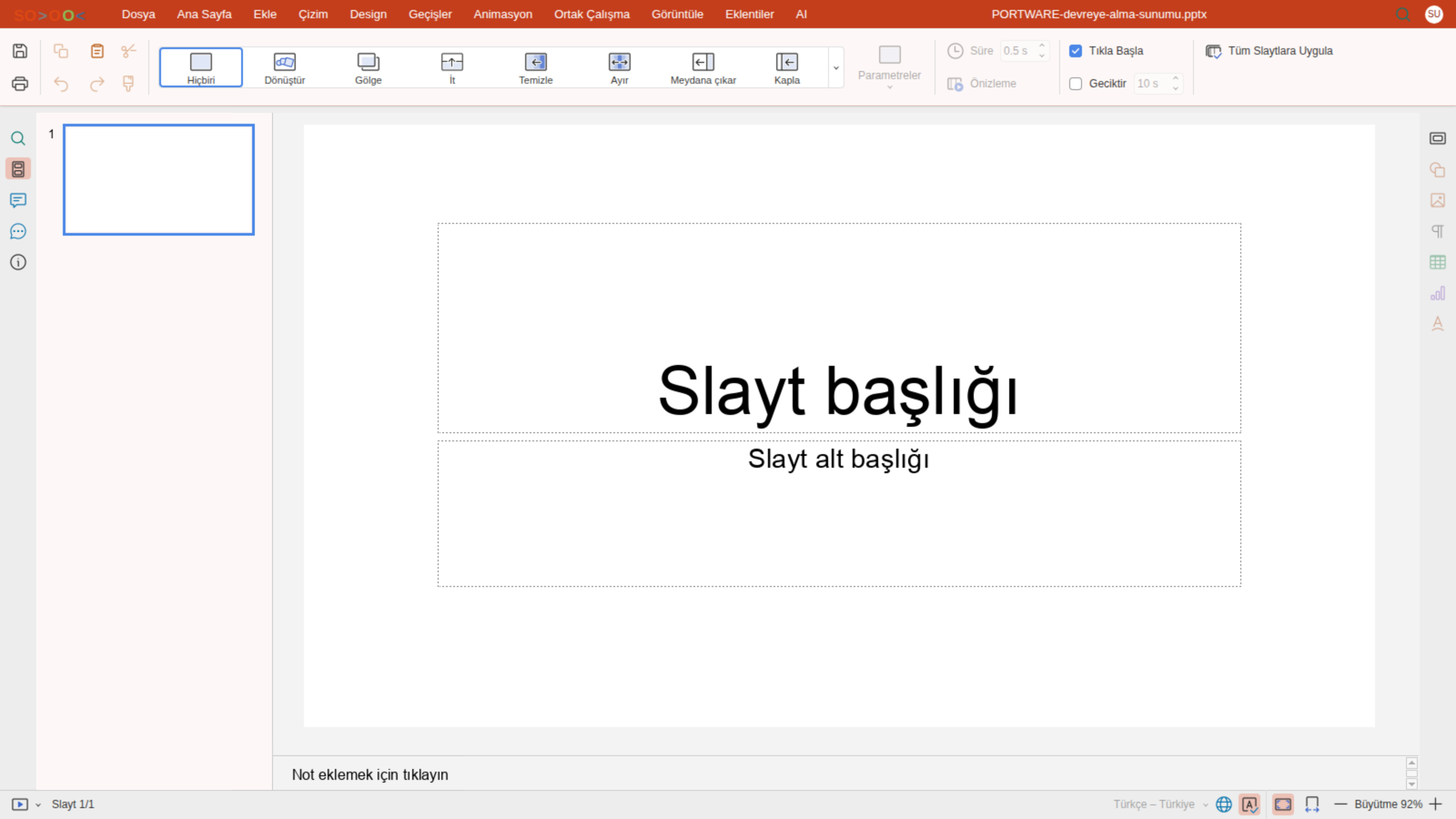Click the Süre duration field
Viewport: 1456px width, 819px height.
point(1018,51)
